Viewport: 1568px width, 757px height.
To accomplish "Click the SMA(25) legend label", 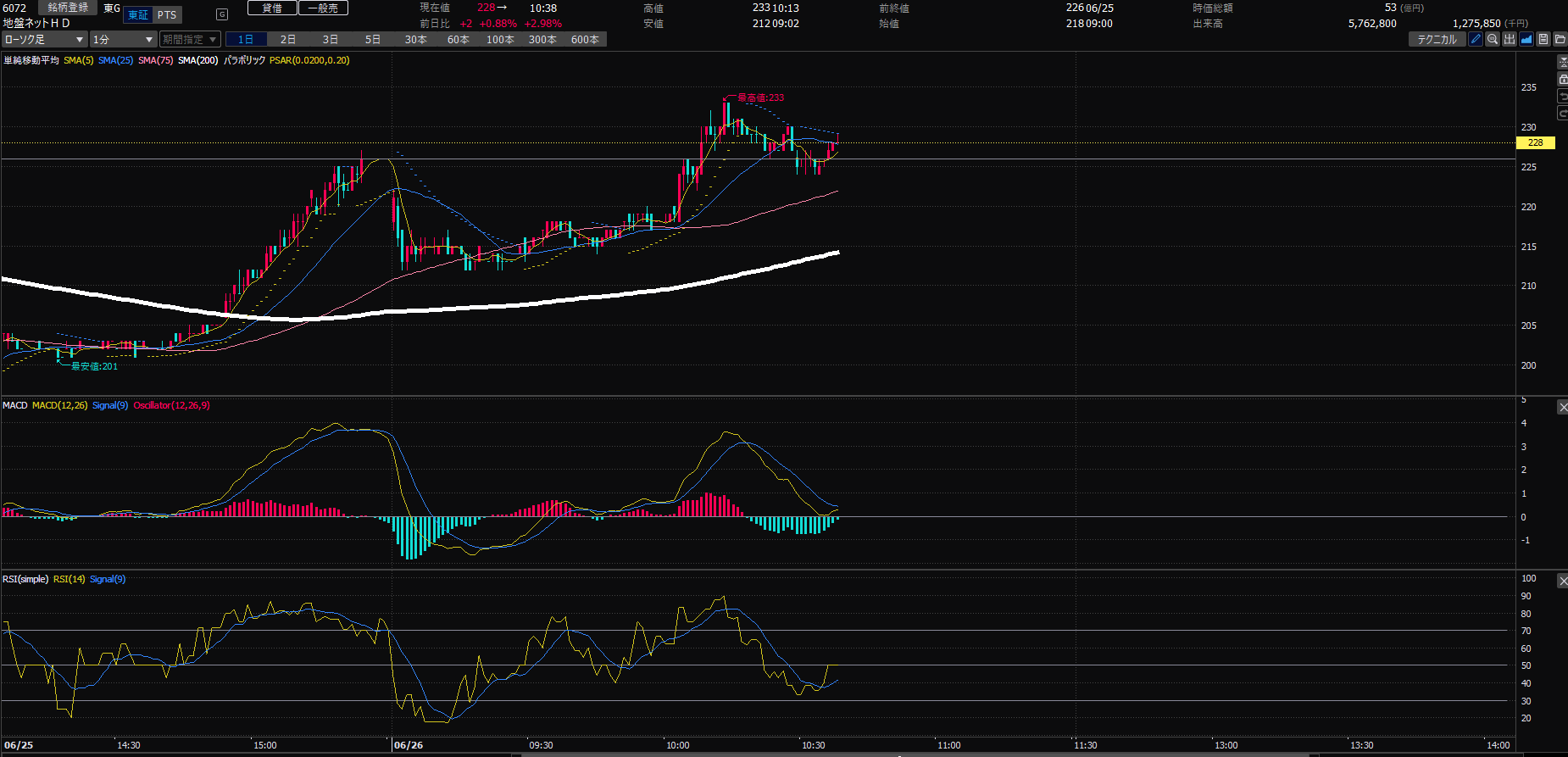I will [115, 60].
